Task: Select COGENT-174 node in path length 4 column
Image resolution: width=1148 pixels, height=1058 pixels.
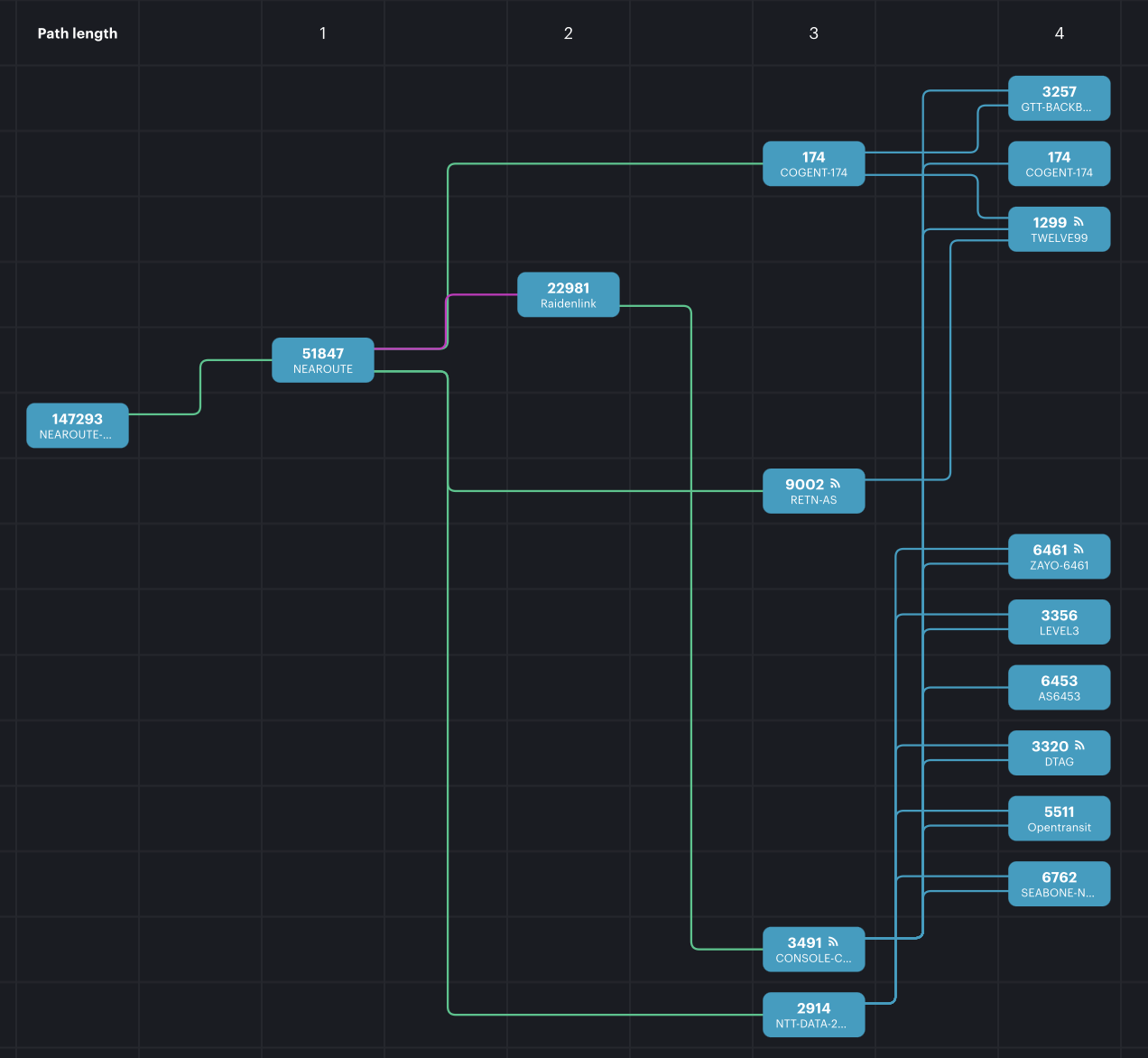Action: click(x=1059, y=163)
